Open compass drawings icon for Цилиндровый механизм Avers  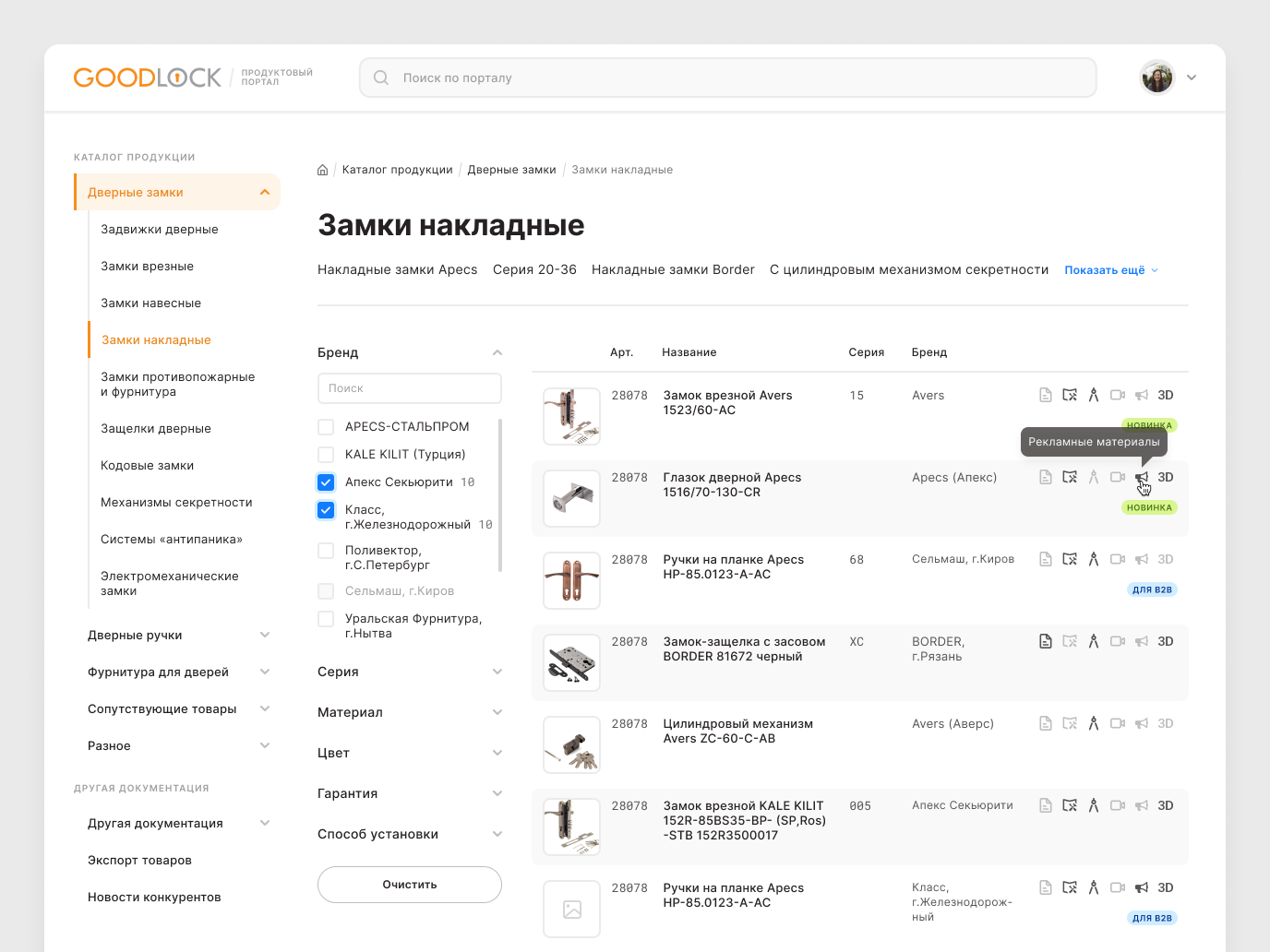(1094, 723)
